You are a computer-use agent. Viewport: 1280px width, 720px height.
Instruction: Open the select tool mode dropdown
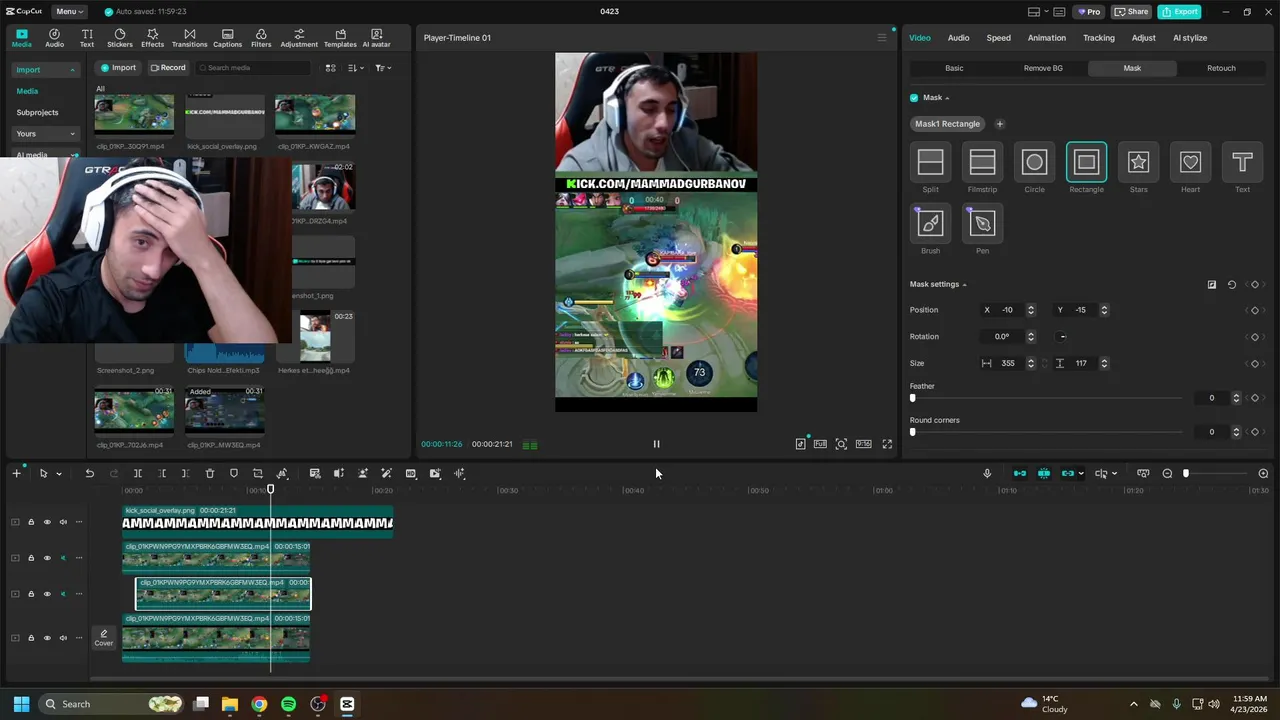(x=58, y=474)
